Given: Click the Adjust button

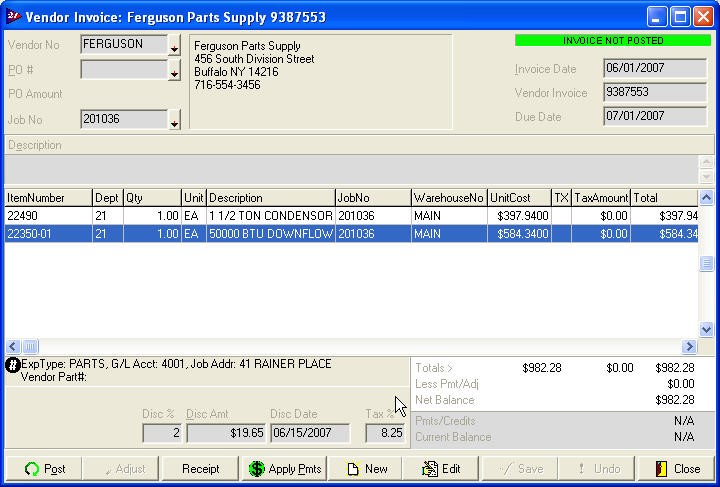Looking at the screenshot, I should point(121,469).
